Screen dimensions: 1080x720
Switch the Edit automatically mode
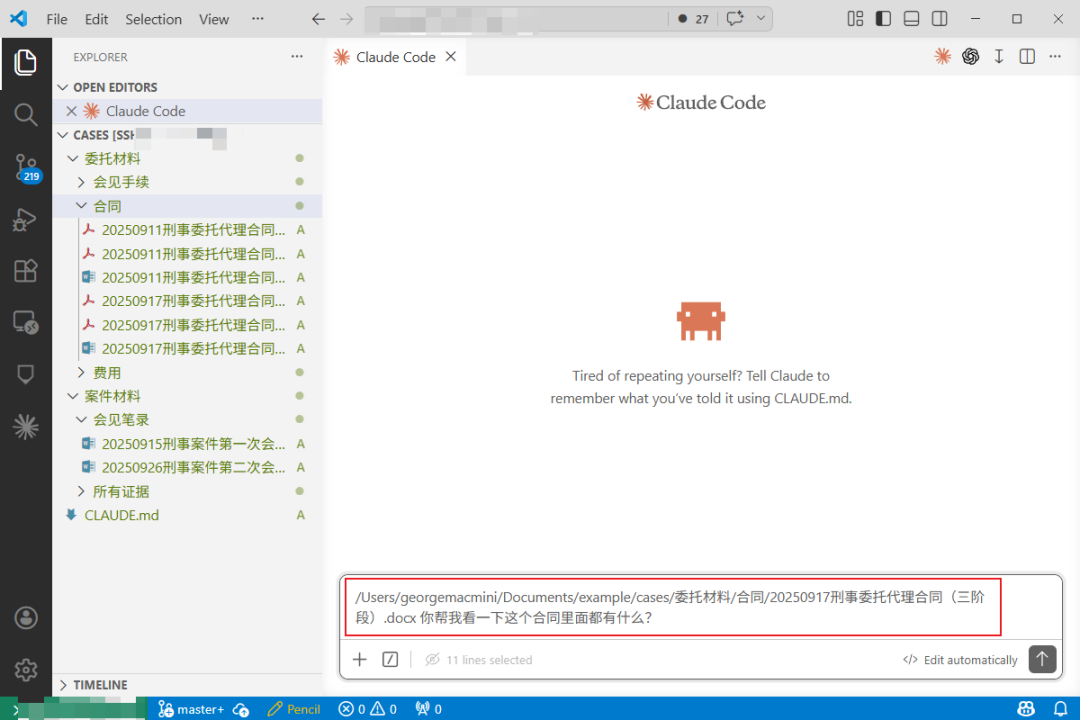[x=959, y=659]
